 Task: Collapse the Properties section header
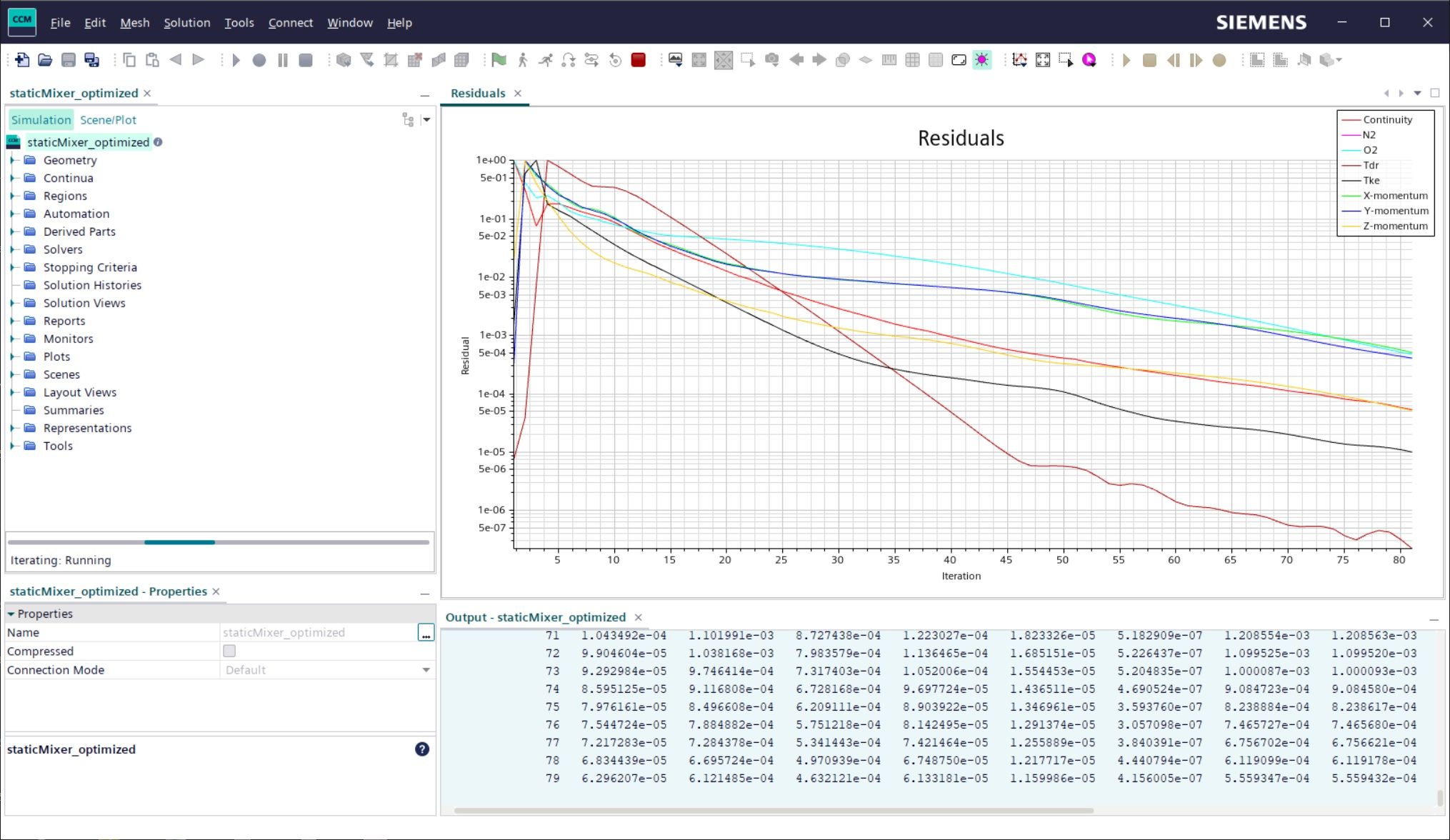coord(11,614)
